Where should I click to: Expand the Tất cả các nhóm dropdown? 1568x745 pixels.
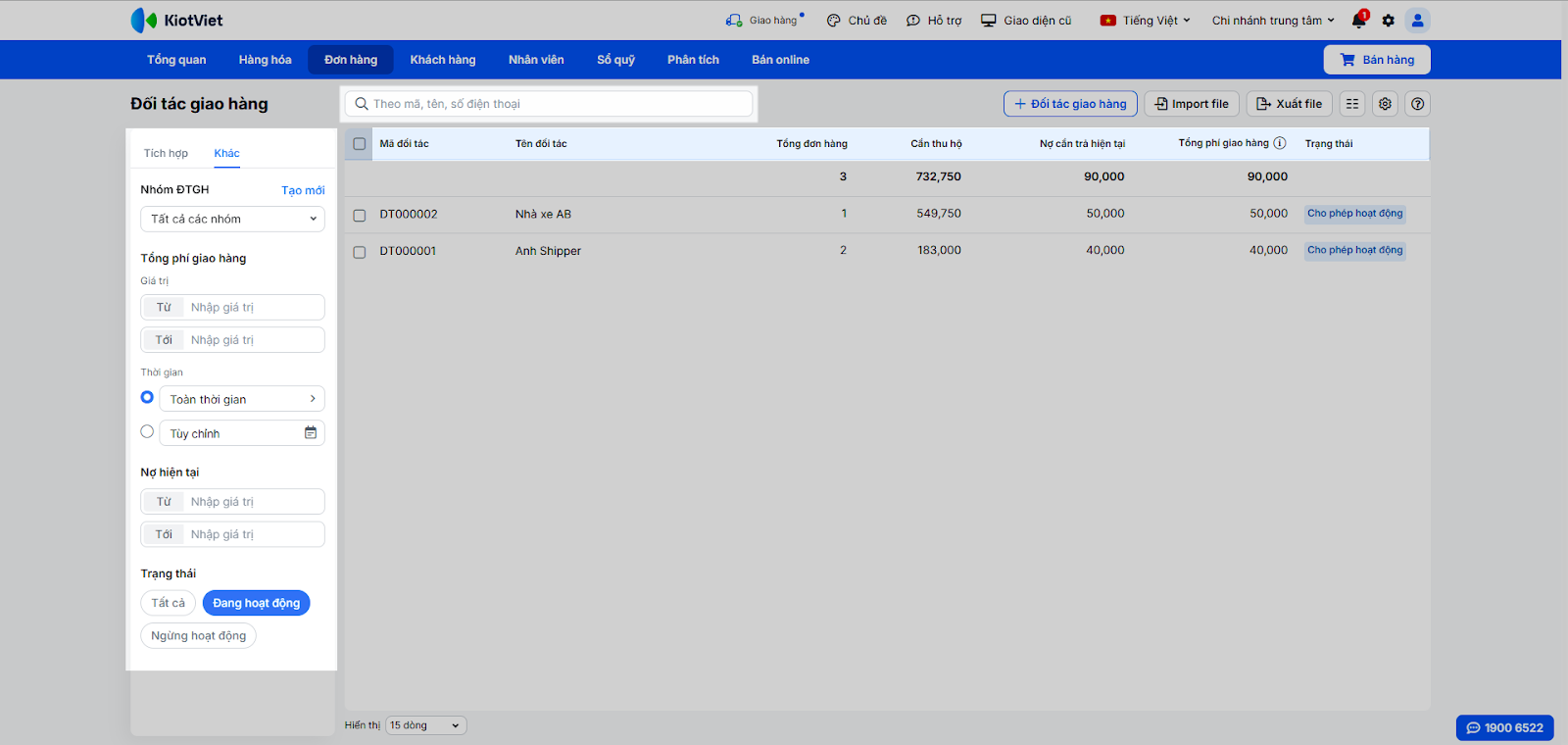click(232, 219)
